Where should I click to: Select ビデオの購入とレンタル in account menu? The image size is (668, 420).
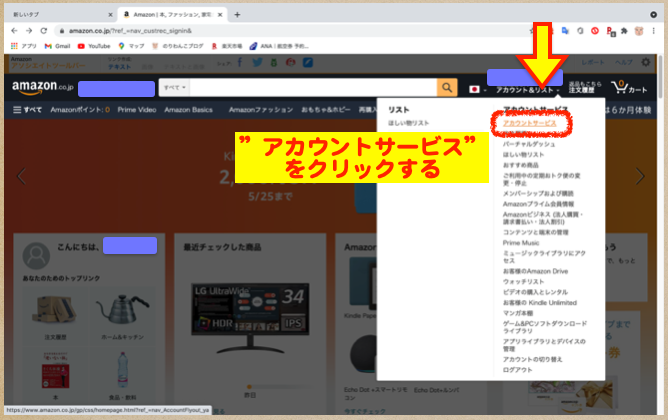pos(535,292)
